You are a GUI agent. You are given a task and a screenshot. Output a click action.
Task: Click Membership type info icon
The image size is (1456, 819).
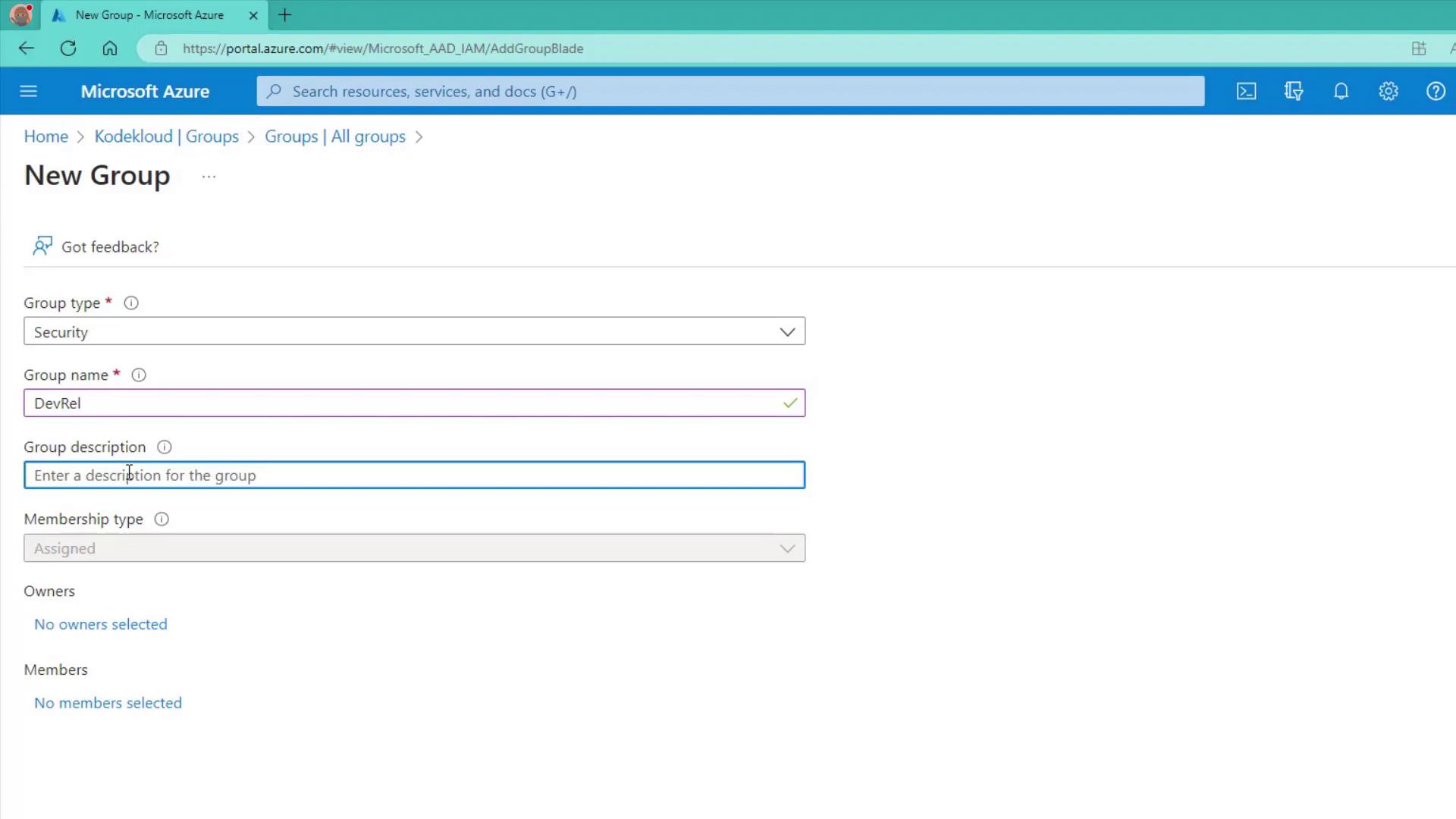pyautogui.click(x=162, y=519)
